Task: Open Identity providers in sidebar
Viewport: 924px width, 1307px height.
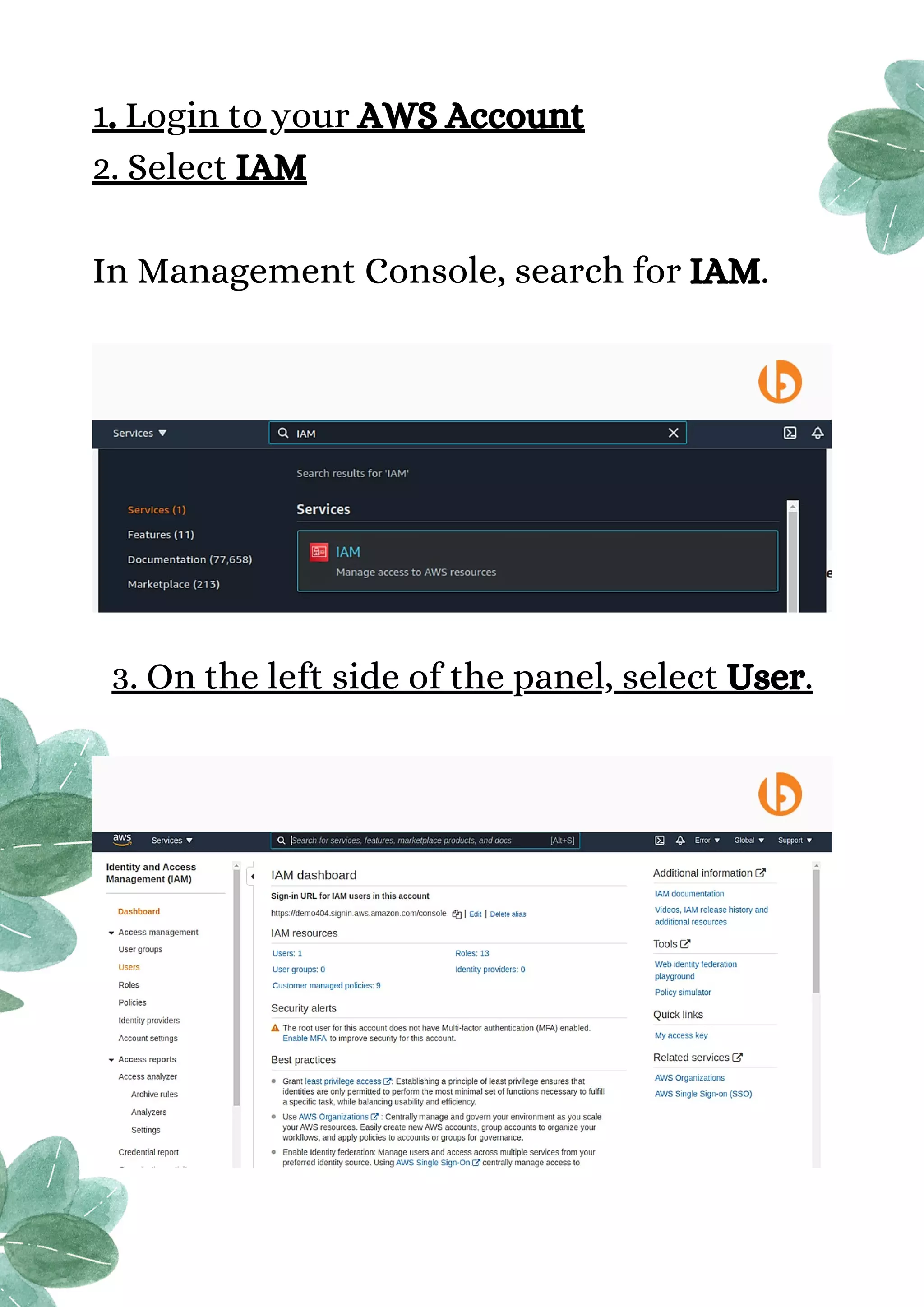Action: point(149,1021)
